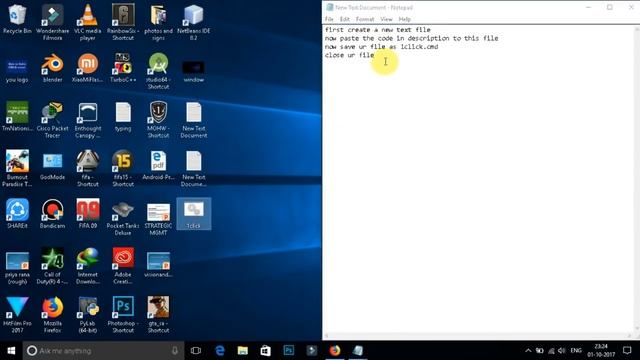Select the Adobe Creative Cloud desktop icon
The image size is (640, 360).
(x=123, y=266)
